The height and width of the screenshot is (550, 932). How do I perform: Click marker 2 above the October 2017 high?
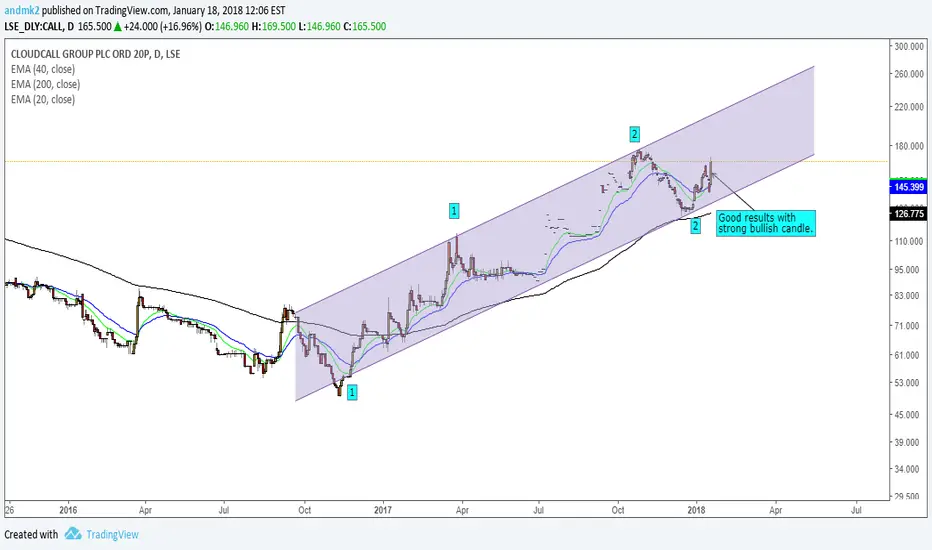pos(634,134)
